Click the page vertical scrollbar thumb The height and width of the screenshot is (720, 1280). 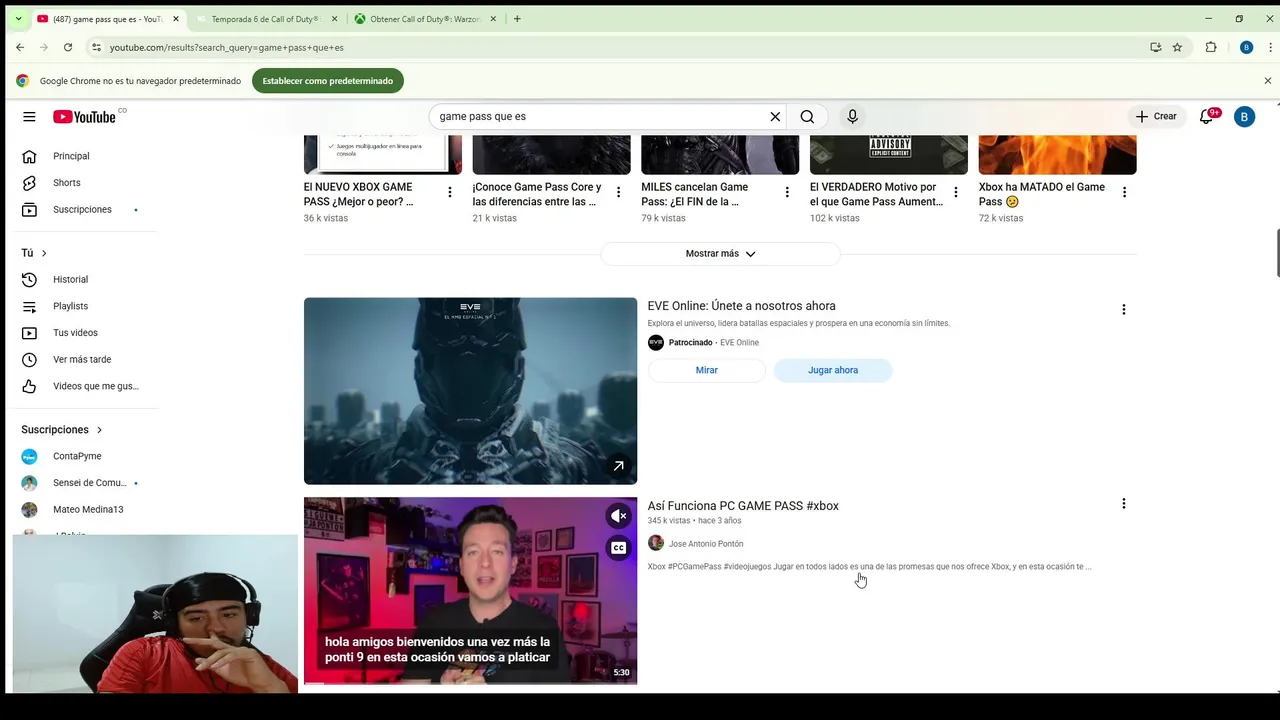(x=1276, y=254)
